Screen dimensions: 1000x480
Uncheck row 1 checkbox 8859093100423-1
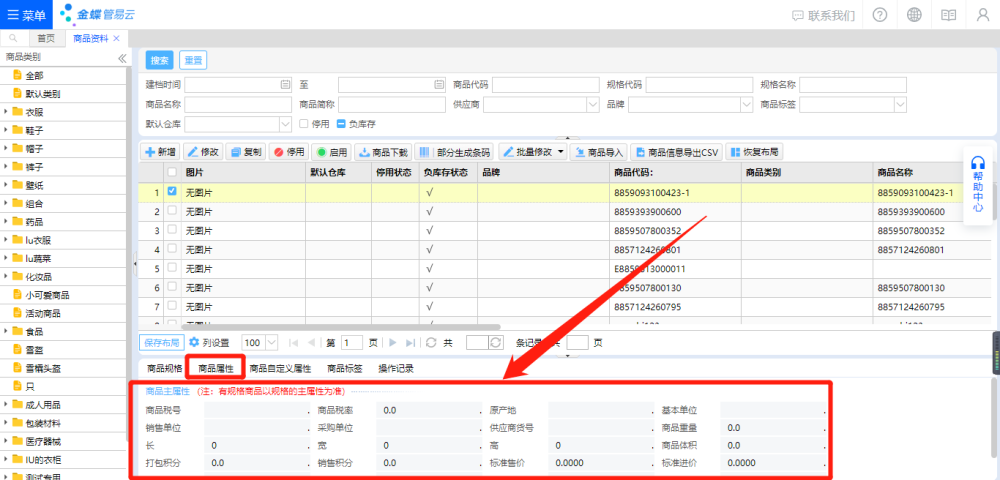coord(172,191)
